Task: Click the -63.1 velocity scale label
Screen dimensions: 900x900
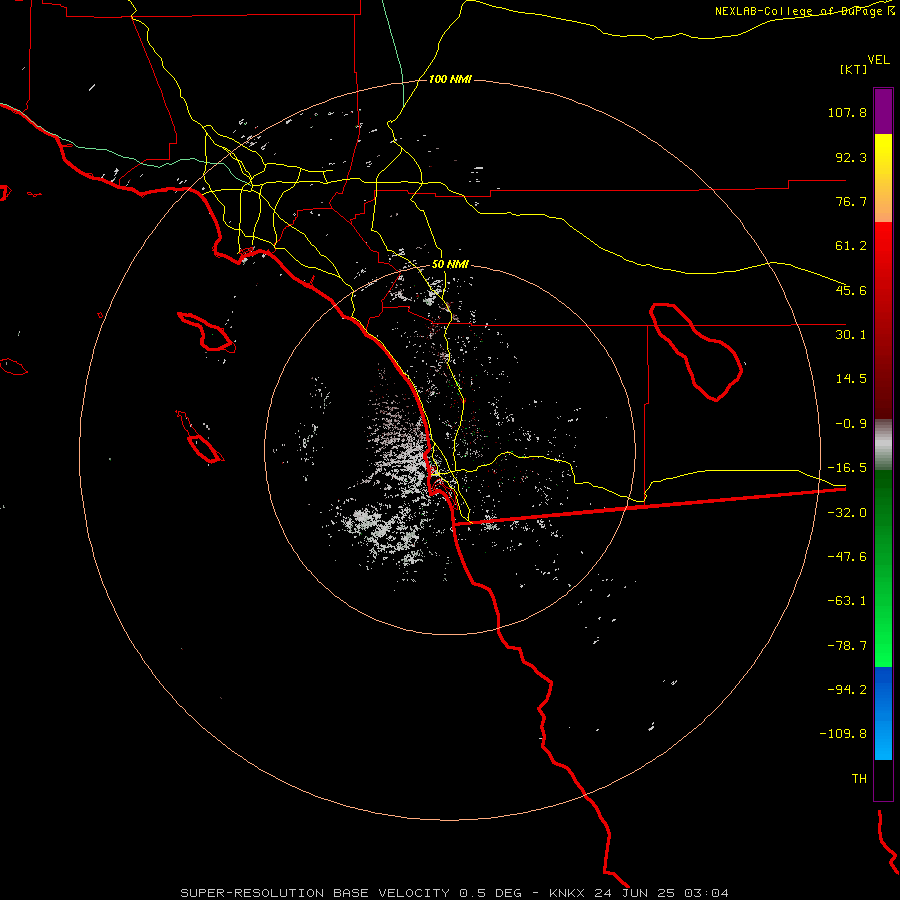Action: coord(847,601)
